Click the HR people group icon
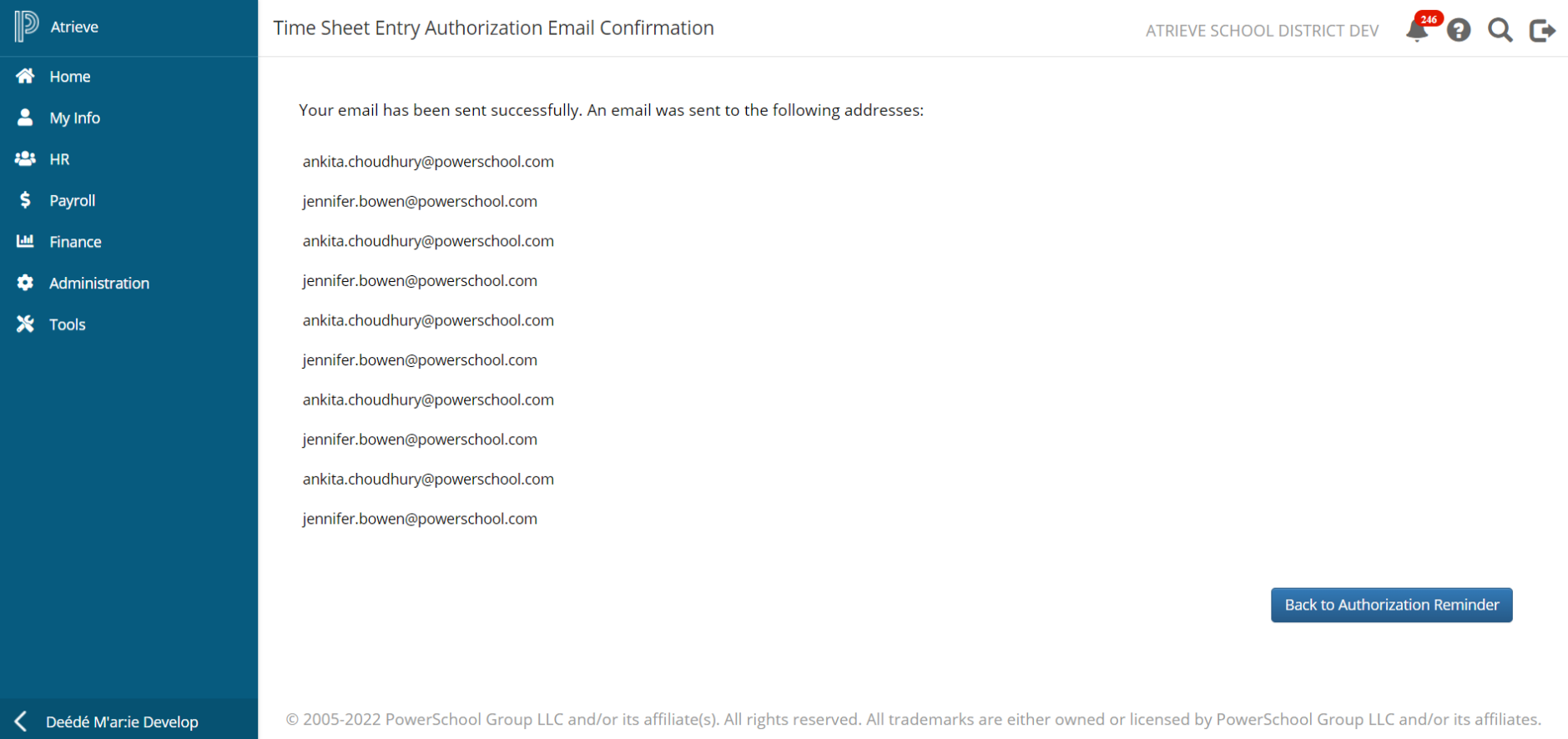 (25, 158)
